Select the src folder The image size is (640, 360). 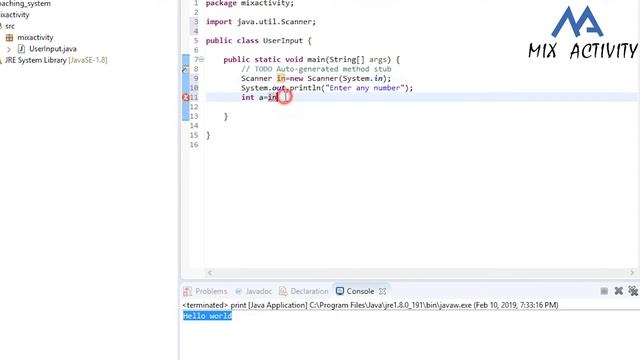coord(10,26)
